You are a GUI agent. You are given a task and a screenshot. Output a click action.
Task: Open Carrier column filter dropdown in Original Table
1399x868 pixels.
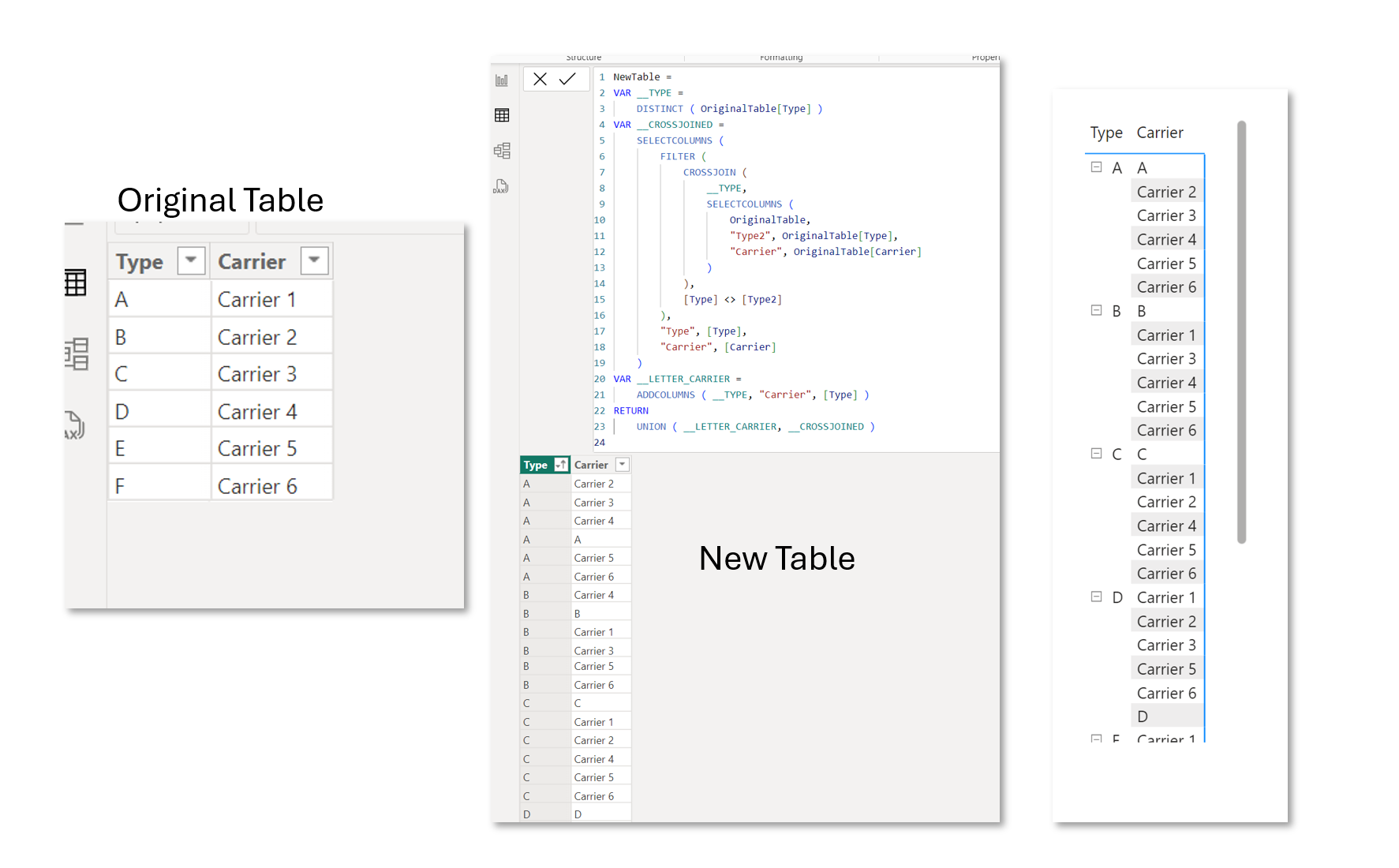[314, 260]
